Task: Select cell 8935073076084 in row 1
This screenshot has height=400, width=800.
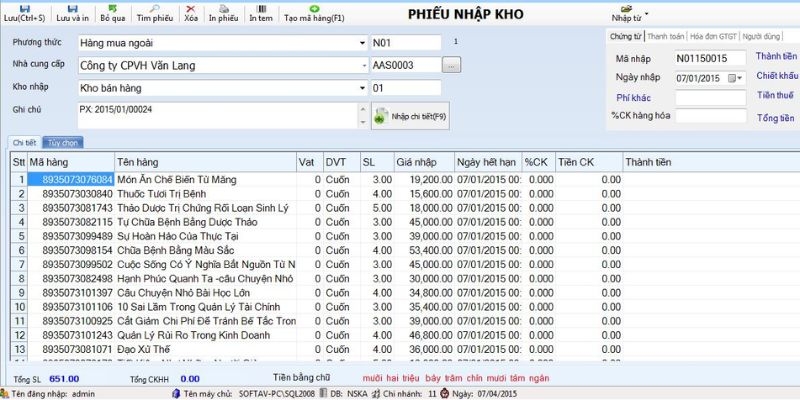Action: click(70, 180)
